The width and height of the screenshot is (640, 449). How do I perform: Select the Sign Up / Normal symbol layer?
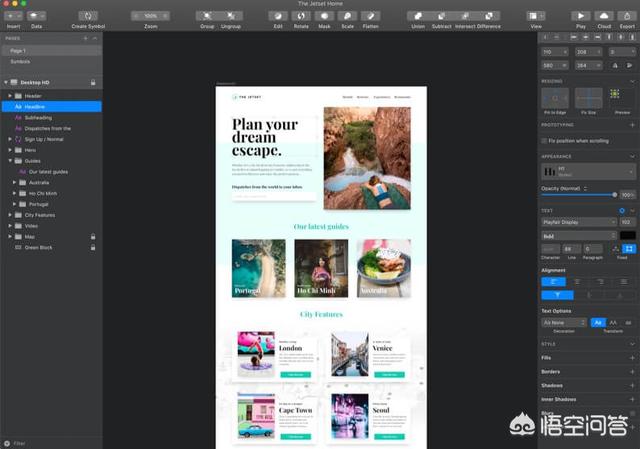(51, 139)
